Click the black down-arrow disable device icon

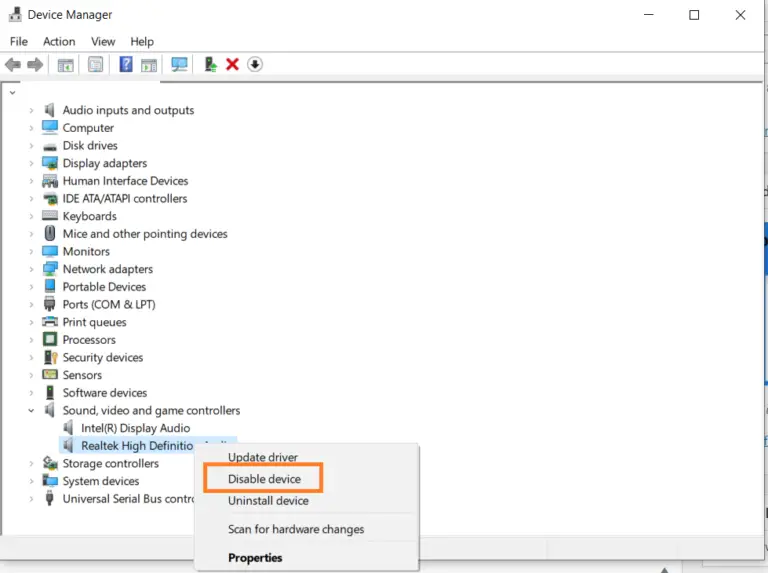[255, 65]
